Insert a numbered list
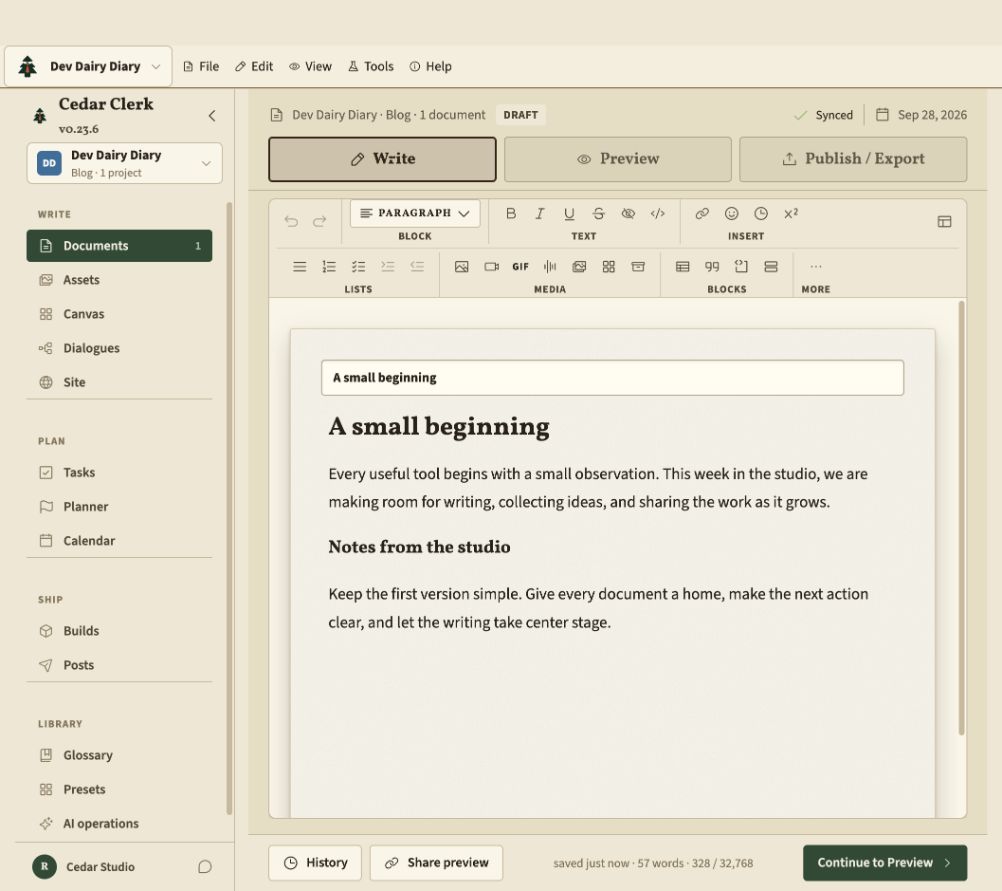This screenshot has width=1002, height=891. click(329, 267)
